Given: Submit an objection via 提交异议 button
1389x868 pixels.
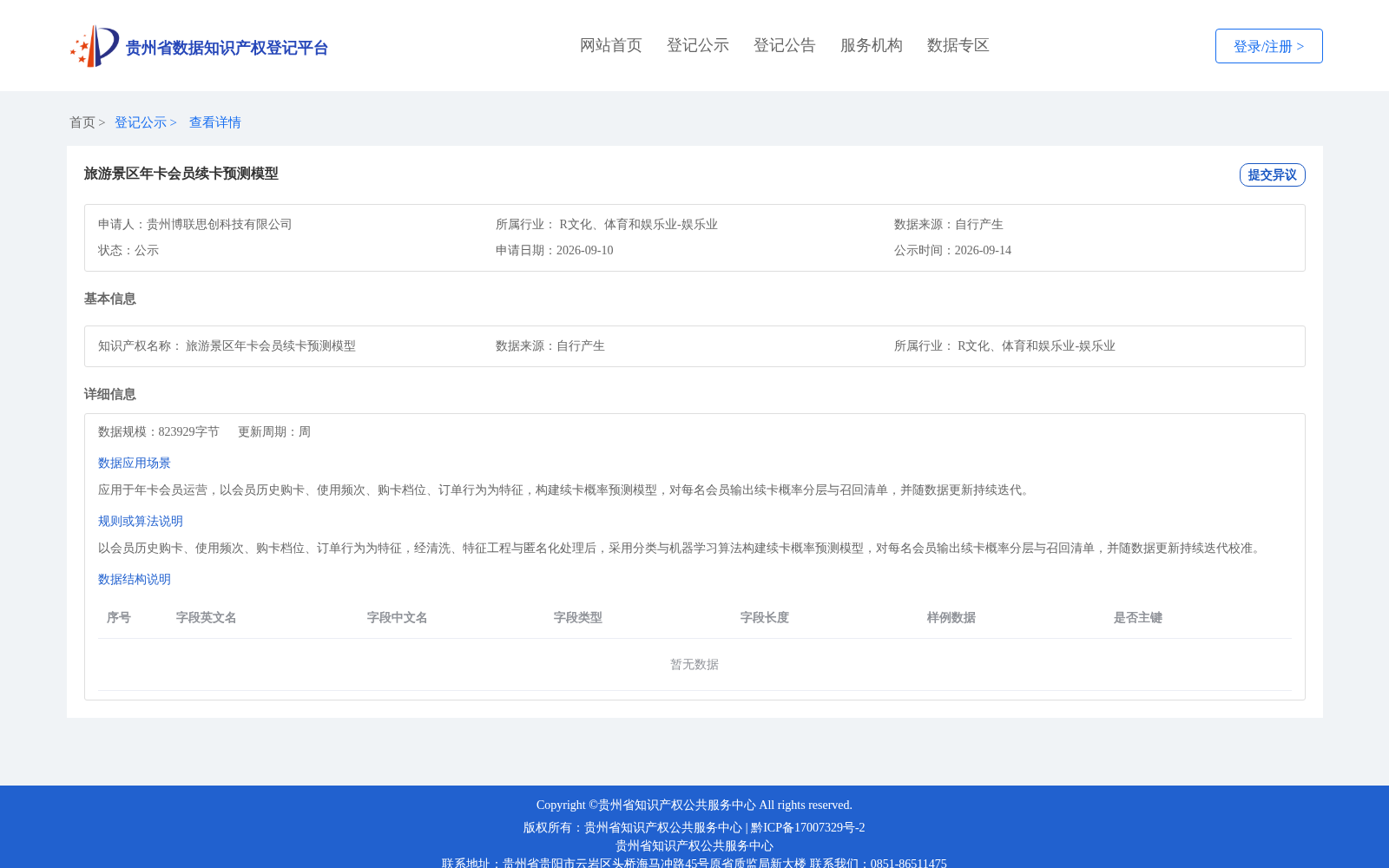Looking at the screenshot, I should (1273, 174).
